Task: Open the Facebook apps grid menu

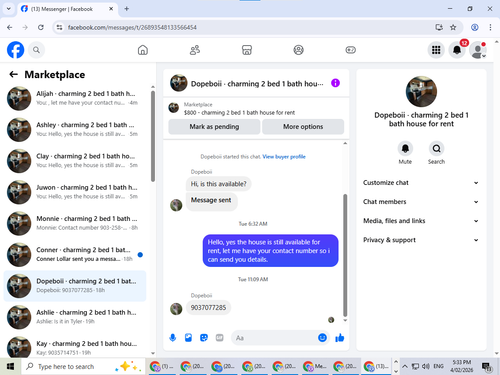Action: point(436,50)
